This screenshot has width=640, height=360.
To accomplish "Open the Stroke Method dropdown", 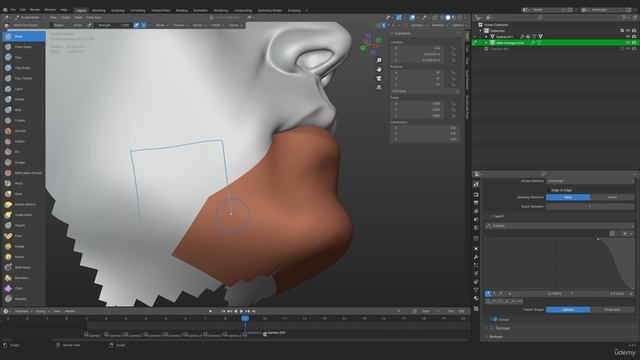I will [590, 181].
